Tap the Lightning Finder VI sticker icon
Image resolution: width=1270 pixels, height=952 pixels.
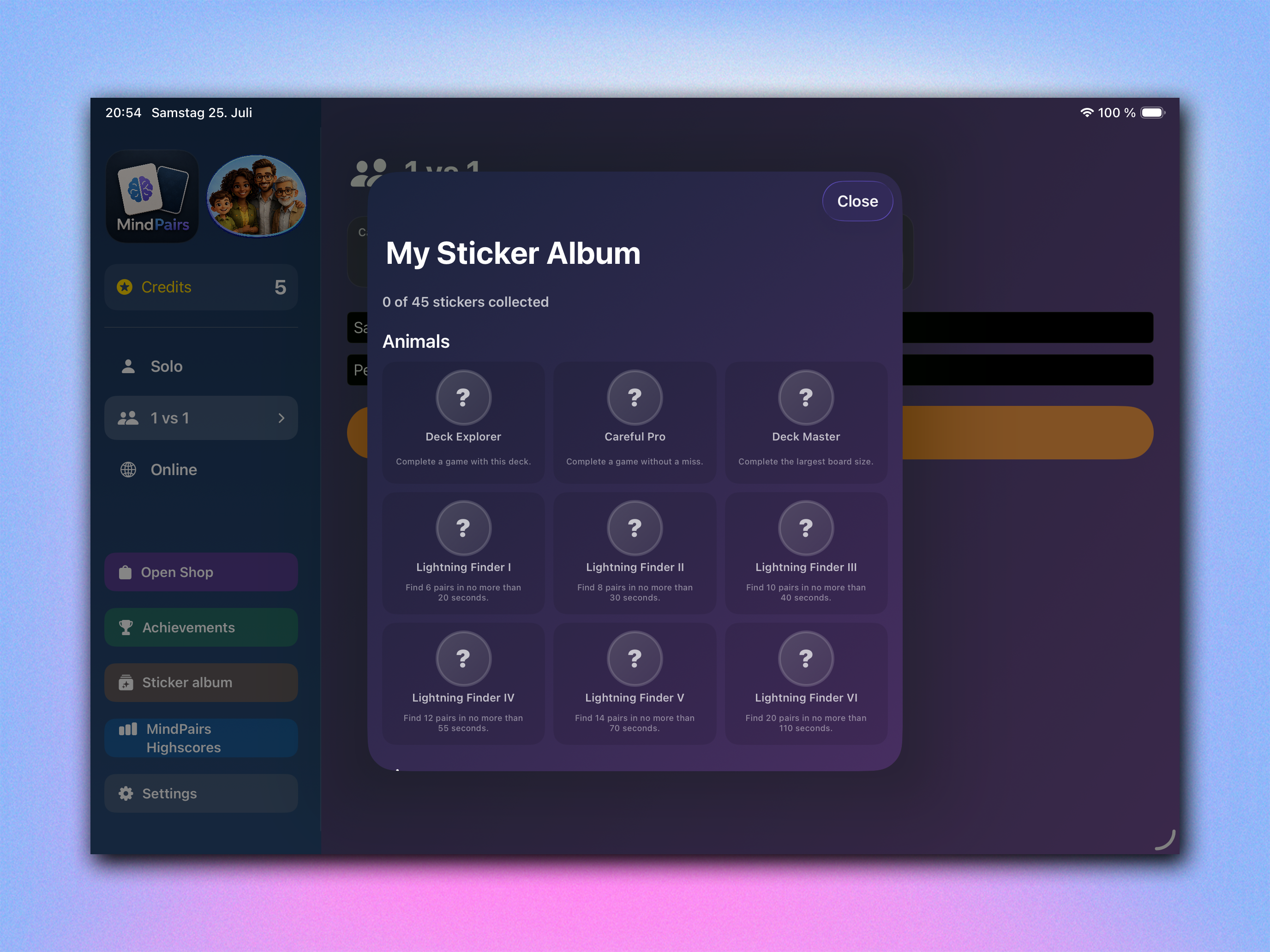[x=806, y=658]
